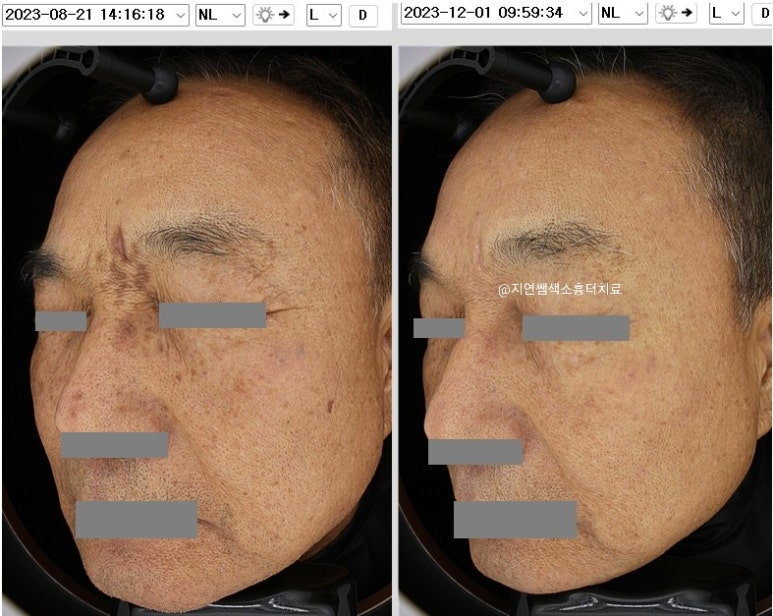This screenshot has height=616, width=773.
Task: Open the L side selector in left panel
Action: pyautogui.click(x=324, y=15)
